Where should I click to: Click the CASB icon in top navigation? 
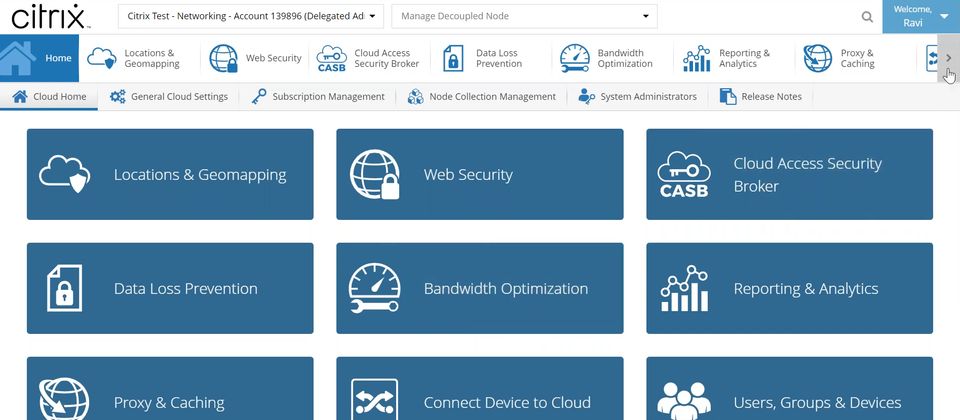click(x=331, y=58)
